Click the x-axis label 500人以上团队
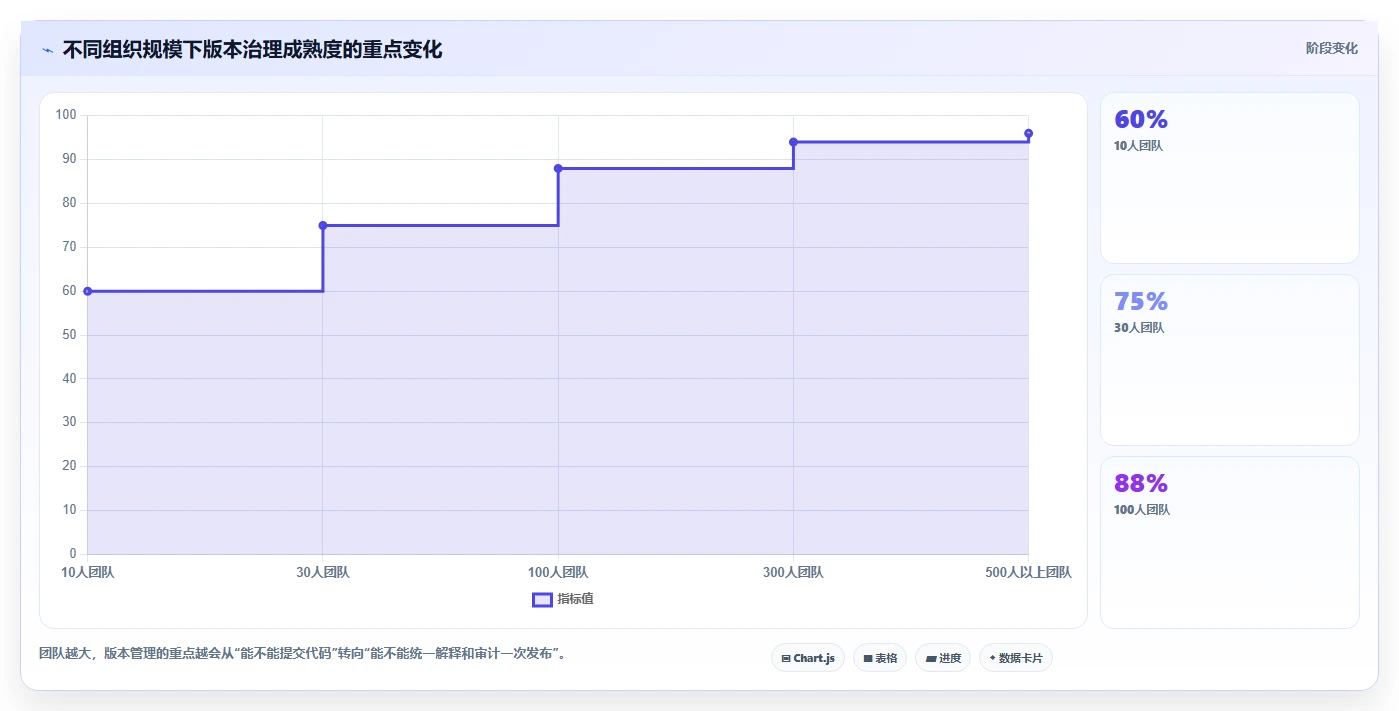The width and height of the screenshot is (1399, 711). click(x=1028, y=572)
